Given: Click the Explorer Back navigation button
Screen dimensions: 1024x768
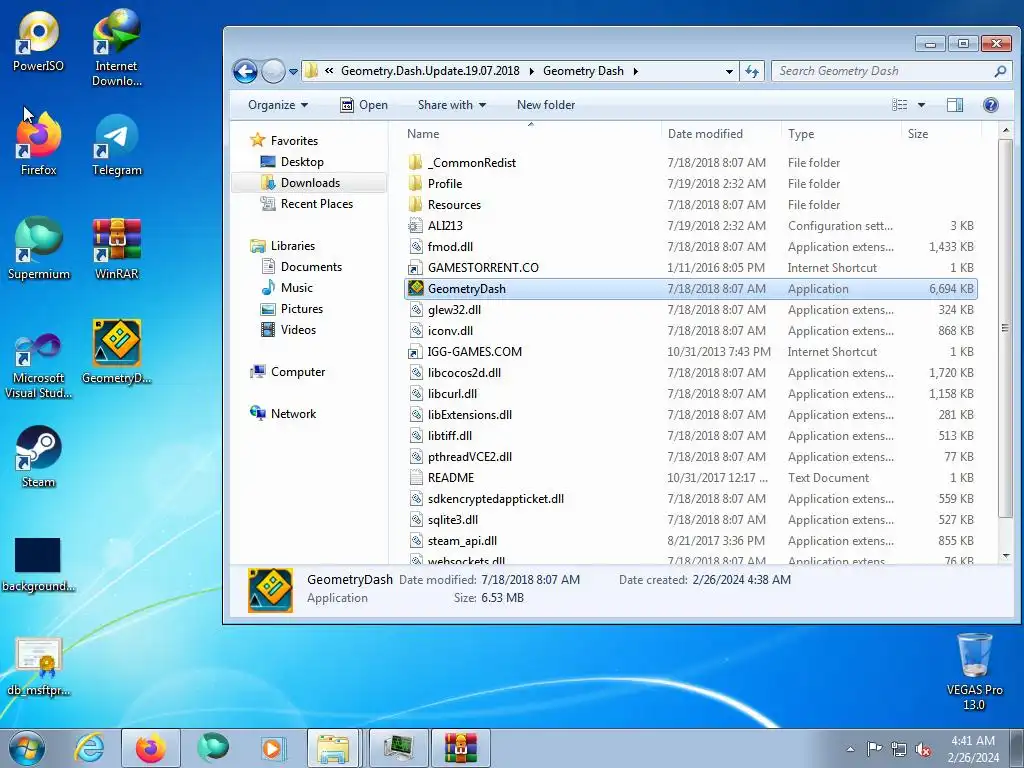Looking at the screenshot, I should (x=246, y=71).
